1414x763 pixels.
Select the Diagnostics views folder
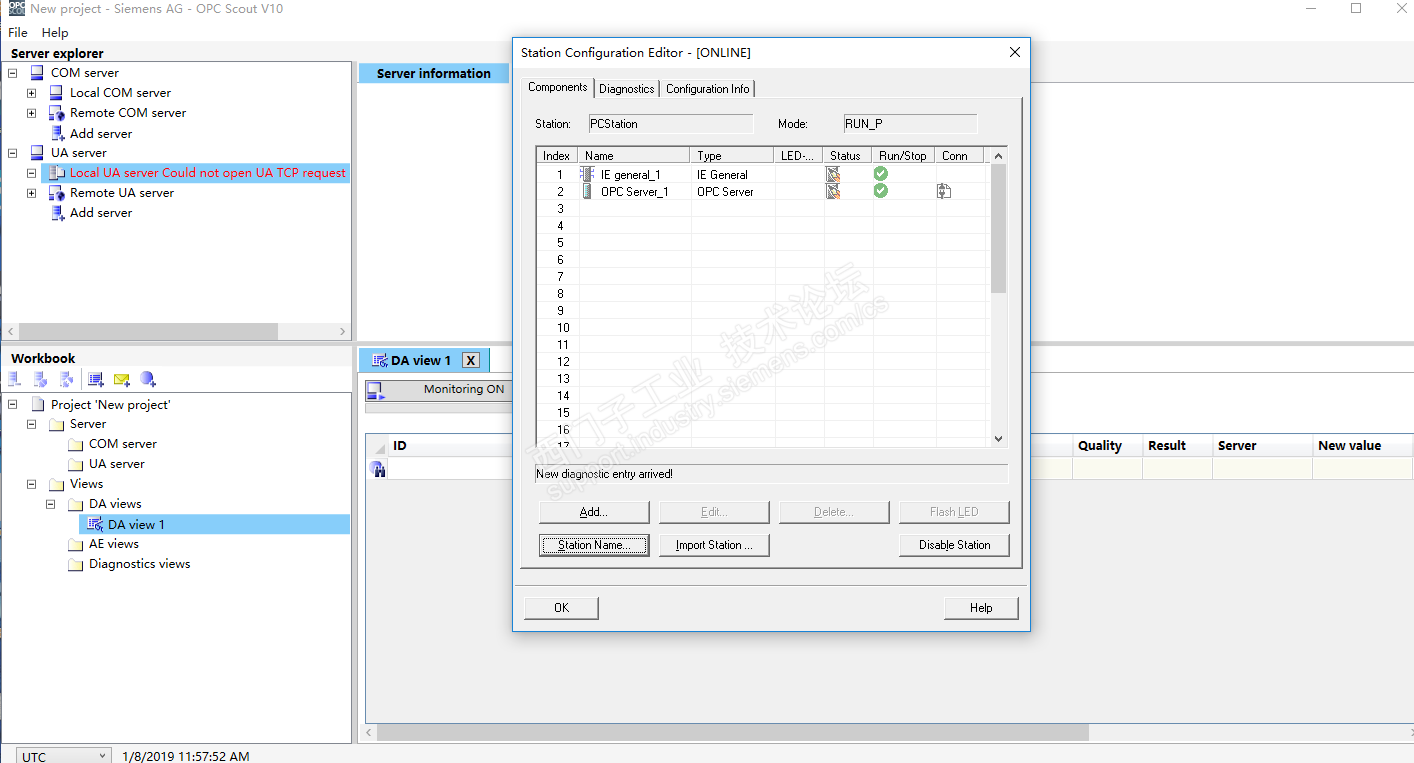click(x=130, y=564)
